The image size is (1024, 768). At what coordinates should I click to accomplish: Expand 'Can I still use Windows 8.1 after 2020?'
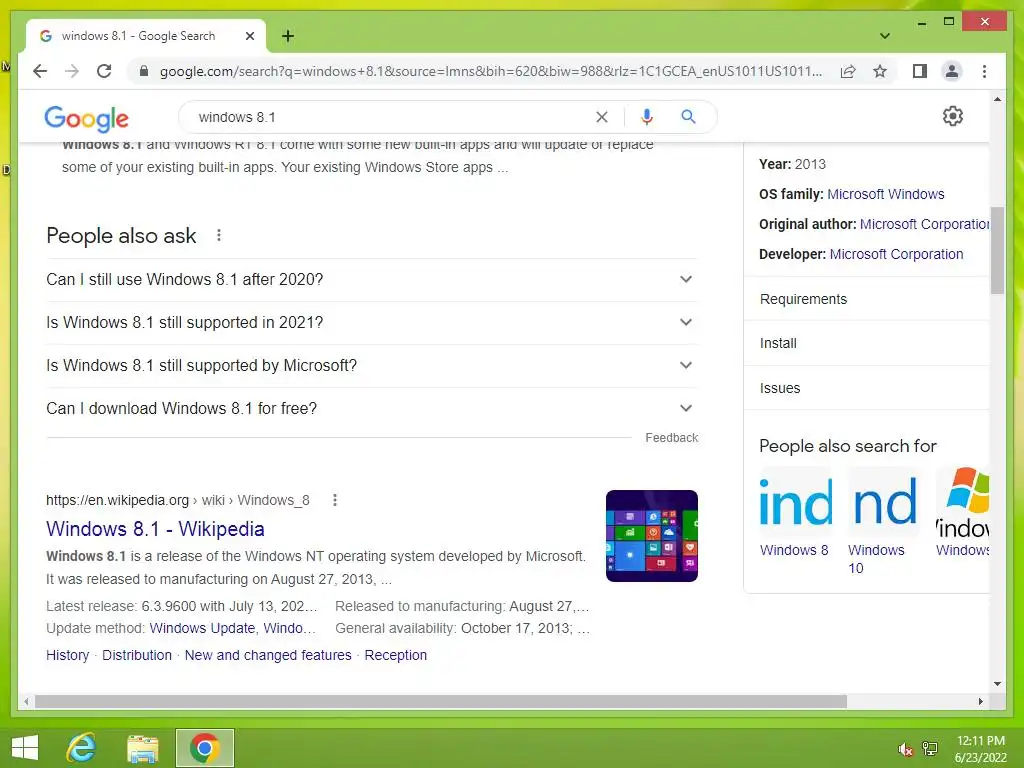pyautogui.click(x=371, y=280)
